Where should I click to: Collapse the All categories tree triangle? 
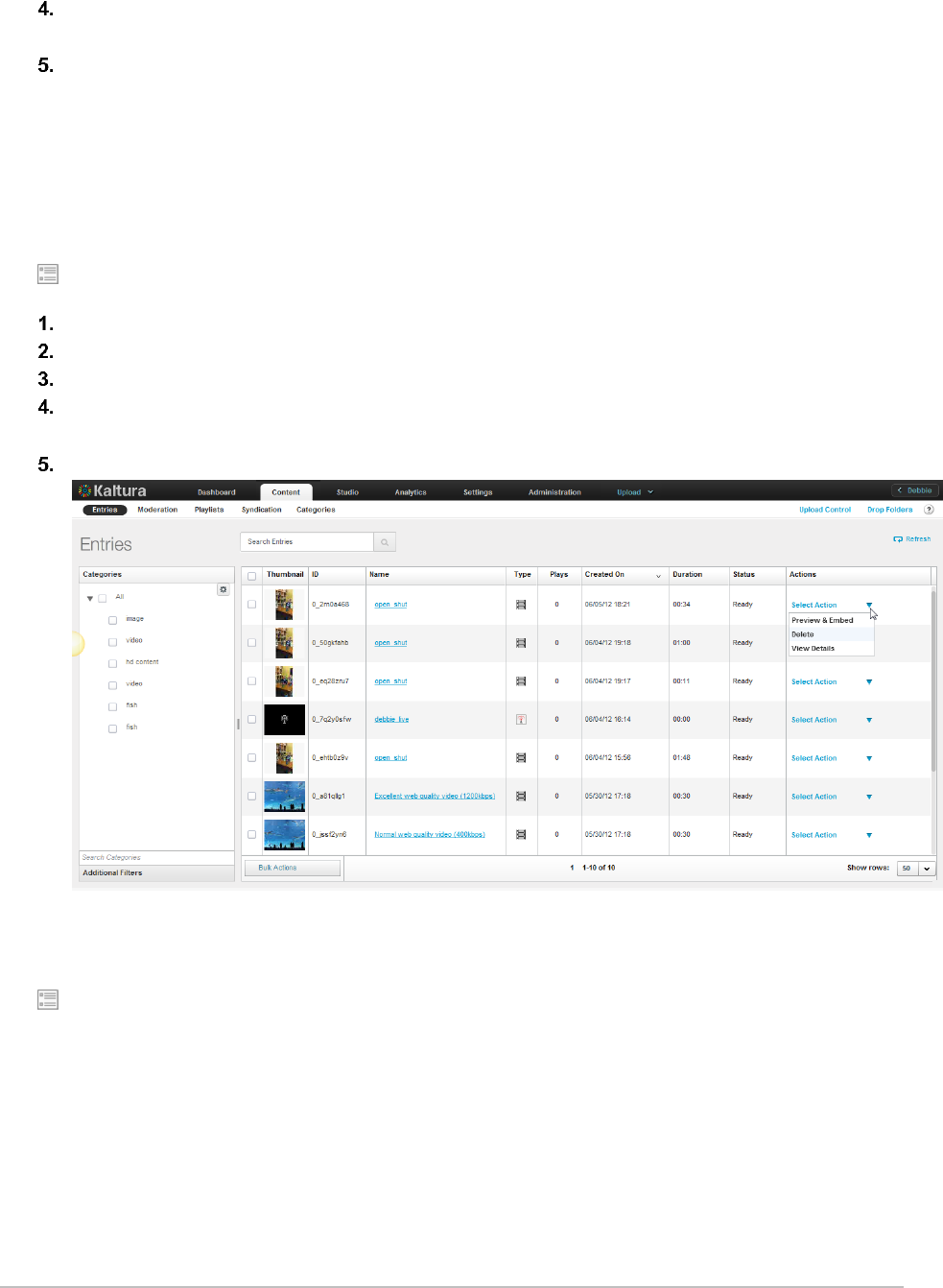click(x=90, y=598)
